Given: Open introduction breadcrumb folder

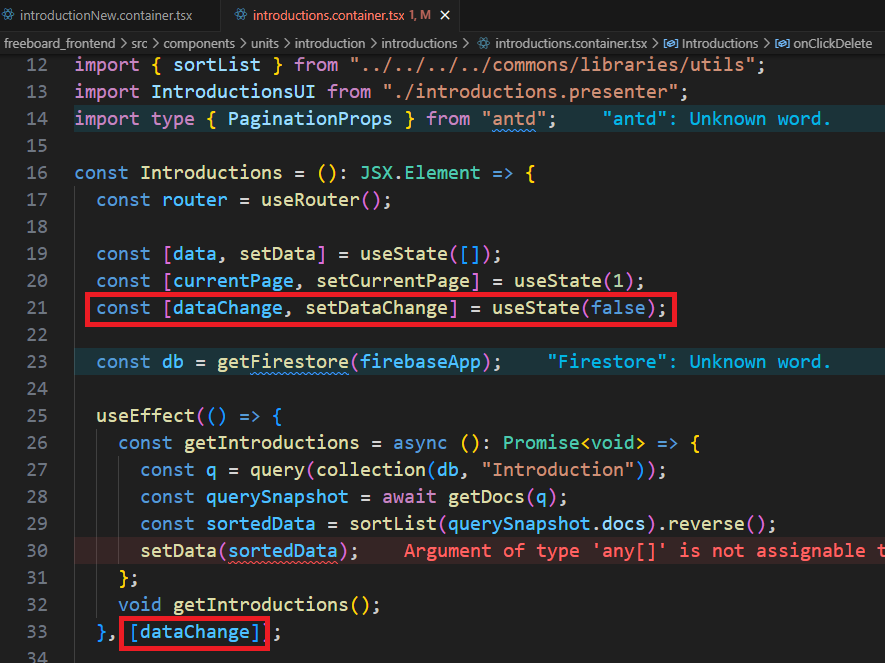Looking at the screenshot, I should (x=330, y=43).
